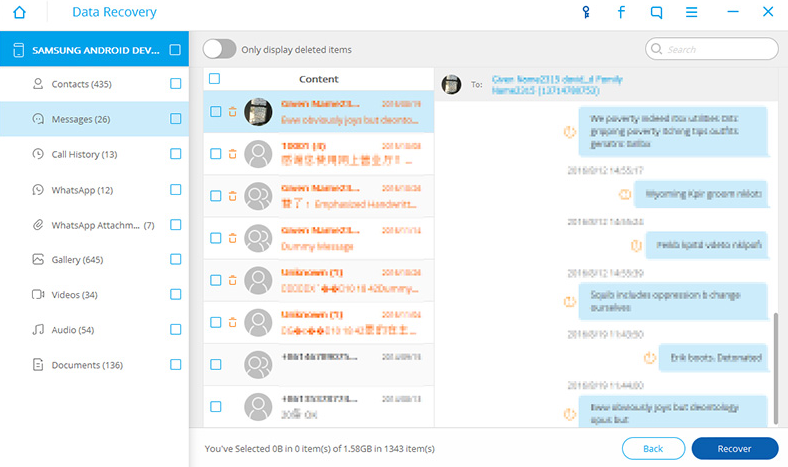
Task: Open the Documents (136) category
Action: (x=94, y=364)
